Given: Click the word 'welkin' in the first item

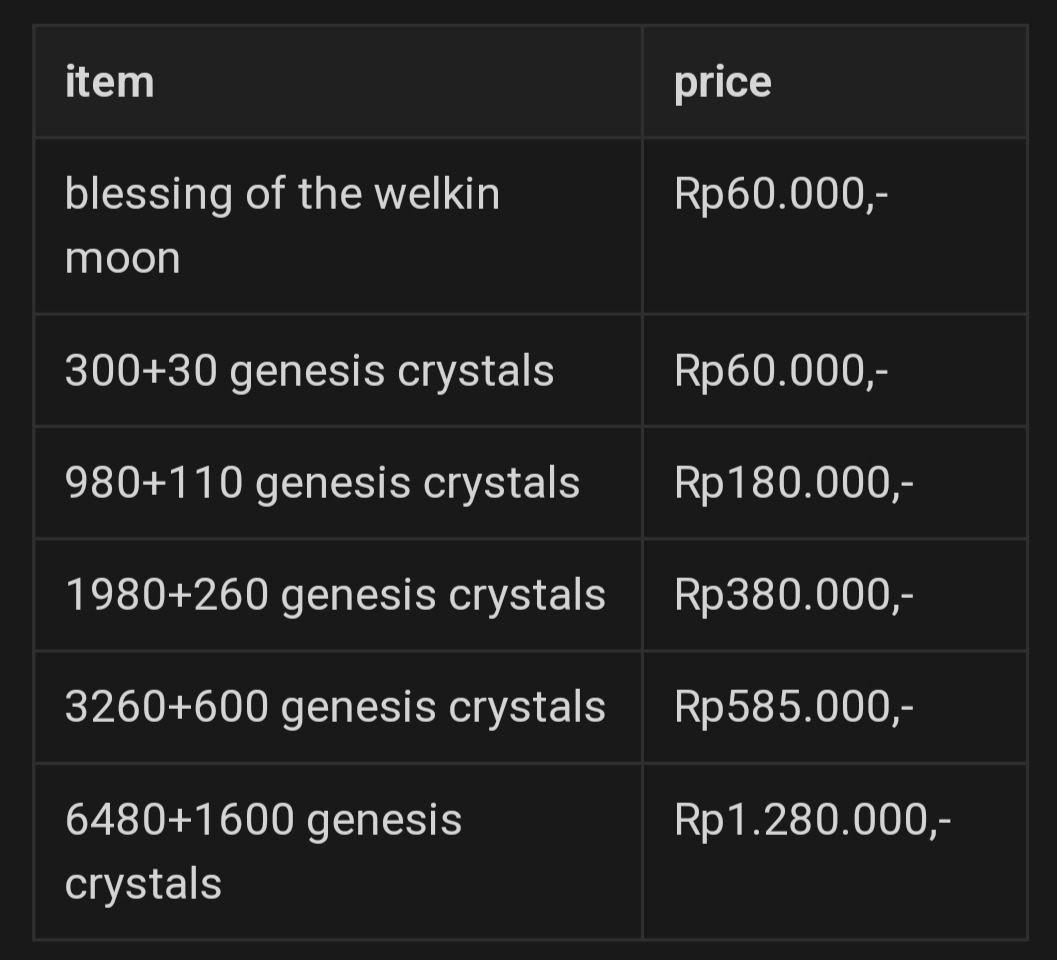Looking at the screenshot, I should click(x=436, y=193).
